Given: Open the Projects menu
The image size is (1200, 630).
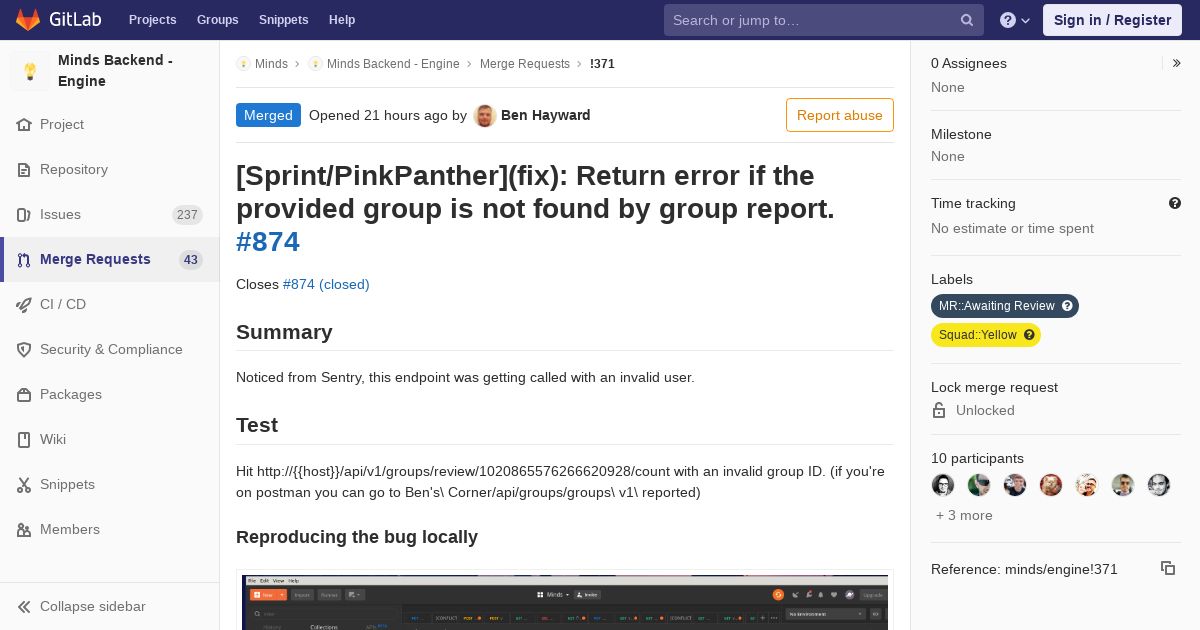Looking at the screenshot, I should tap(152, 20).
